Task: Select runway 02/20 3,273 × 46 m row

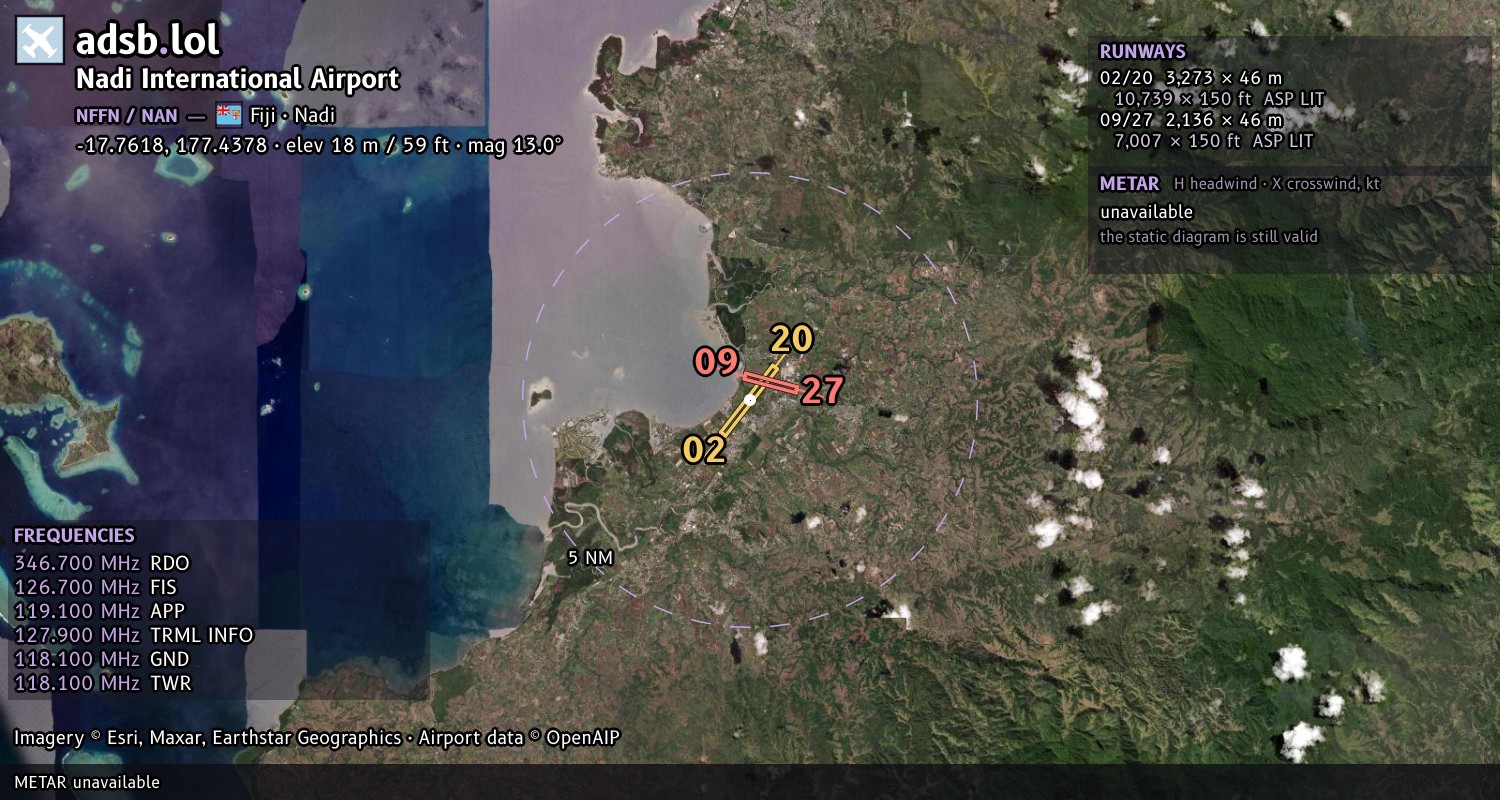Action: coord(1190,78)
